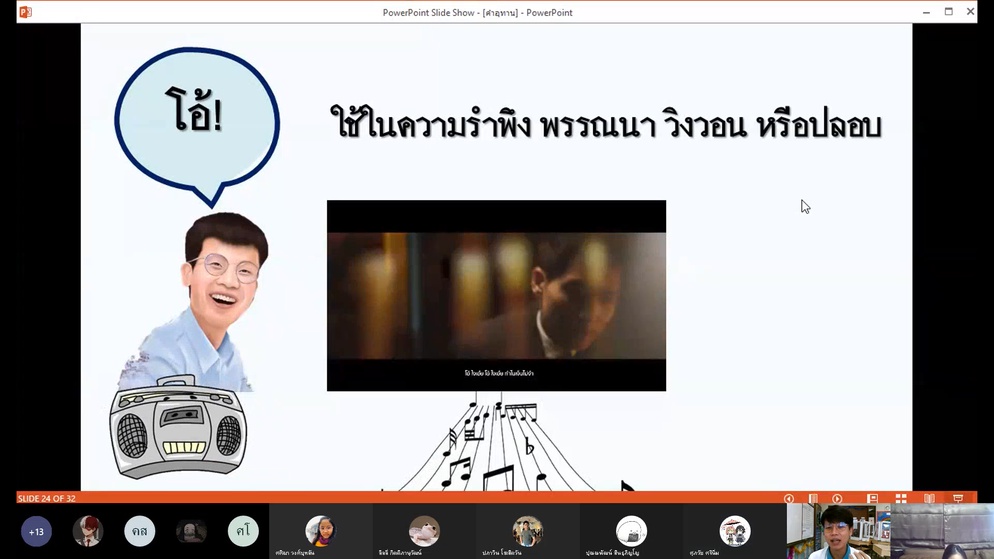Maximize the PowerPoint slide show window
The height and width of the screenshot is (559, 994).
[x=948, y=12]
